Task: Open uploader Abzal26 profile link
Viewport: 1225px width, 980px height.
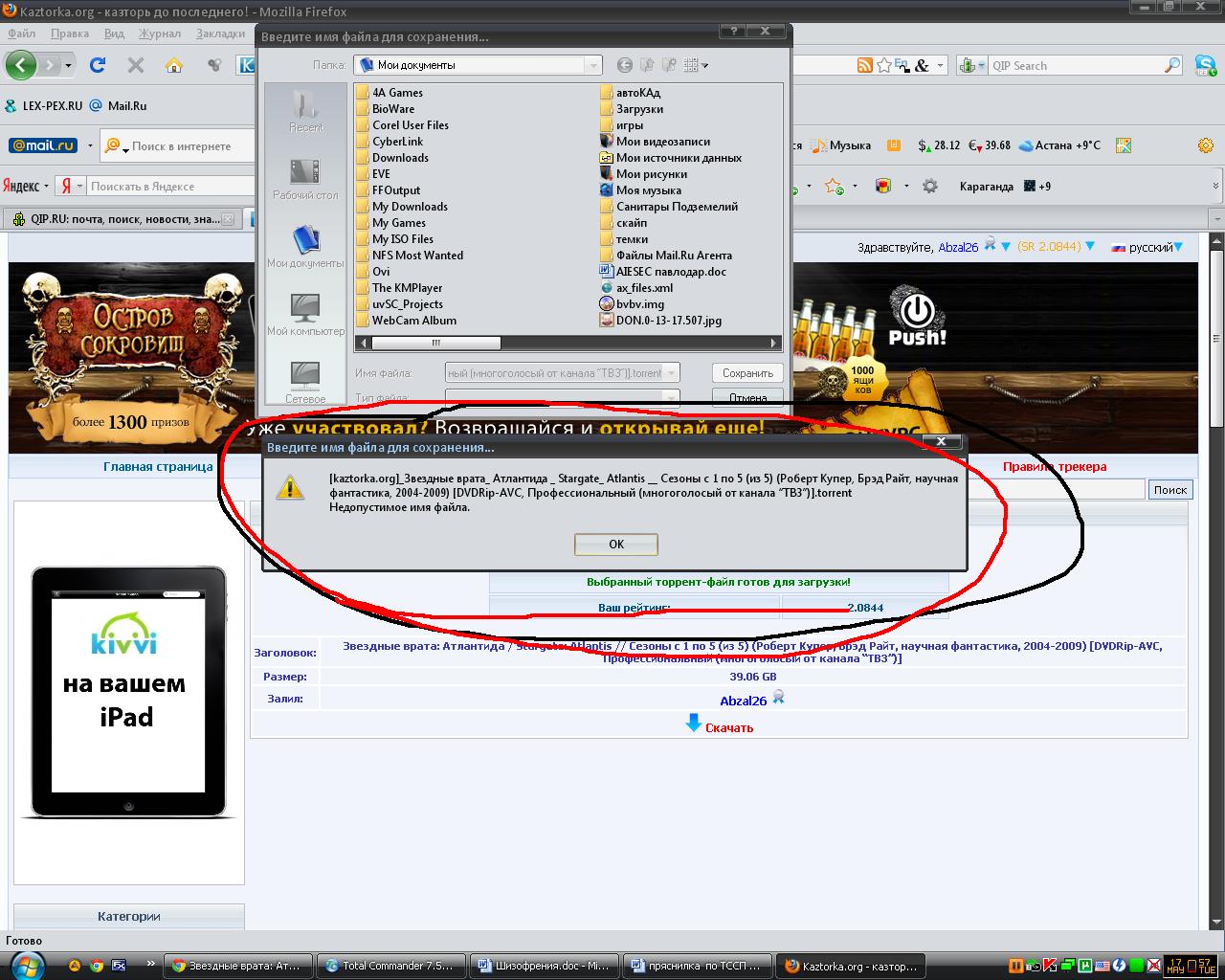Action: 744,701
